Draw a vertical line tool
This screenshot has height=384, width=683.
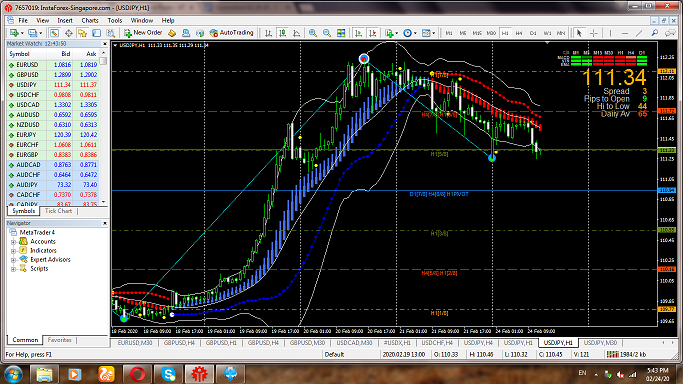click(x=610, y=33)
